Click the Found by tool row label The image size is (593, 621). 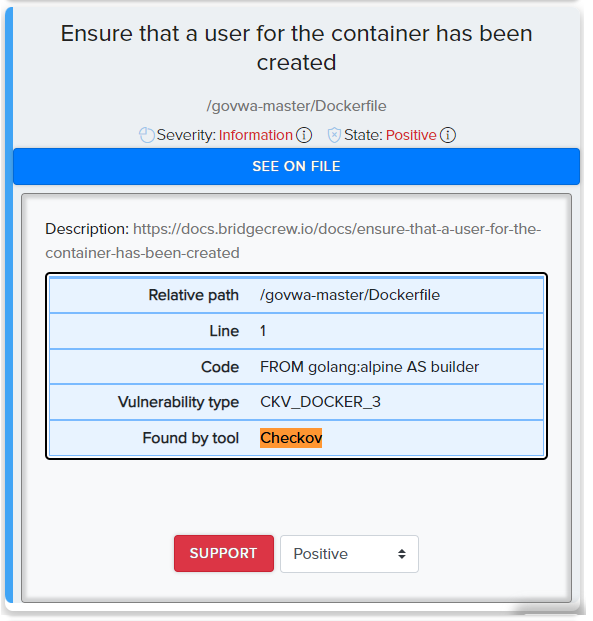pos(191,438)
